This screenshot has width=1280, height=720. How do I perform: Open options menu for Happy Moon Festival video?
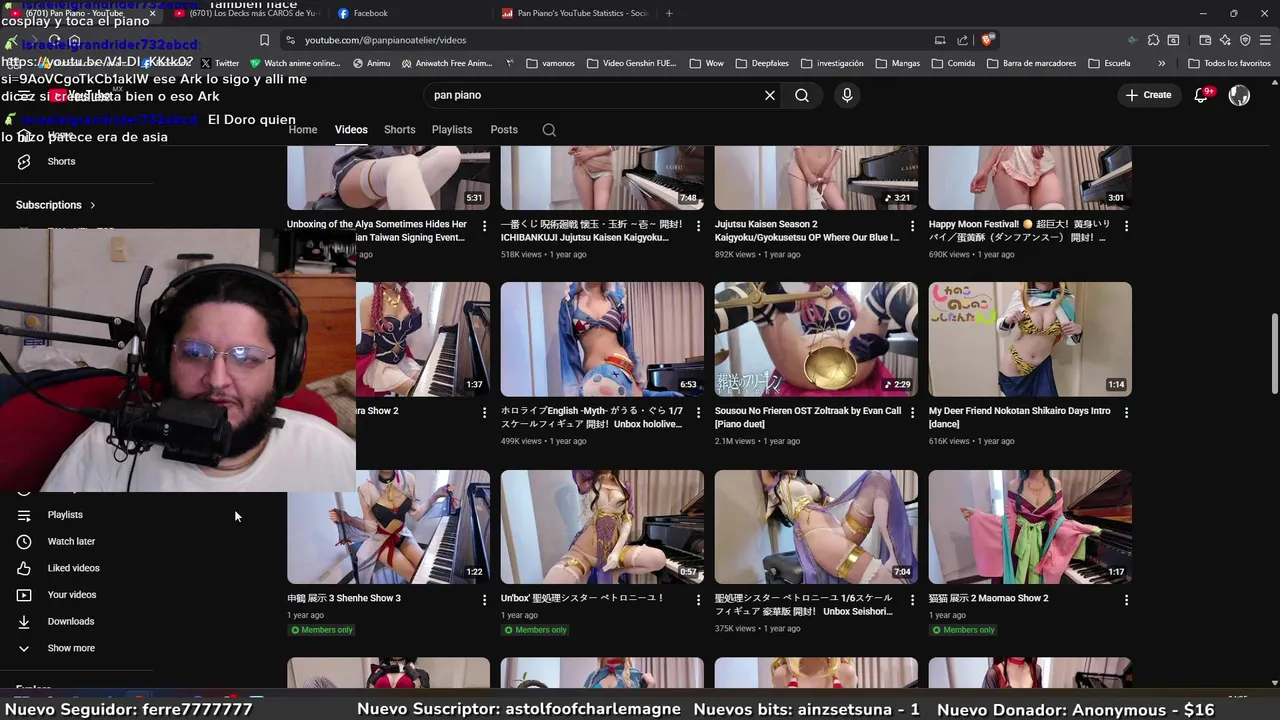click(1126, 226)
